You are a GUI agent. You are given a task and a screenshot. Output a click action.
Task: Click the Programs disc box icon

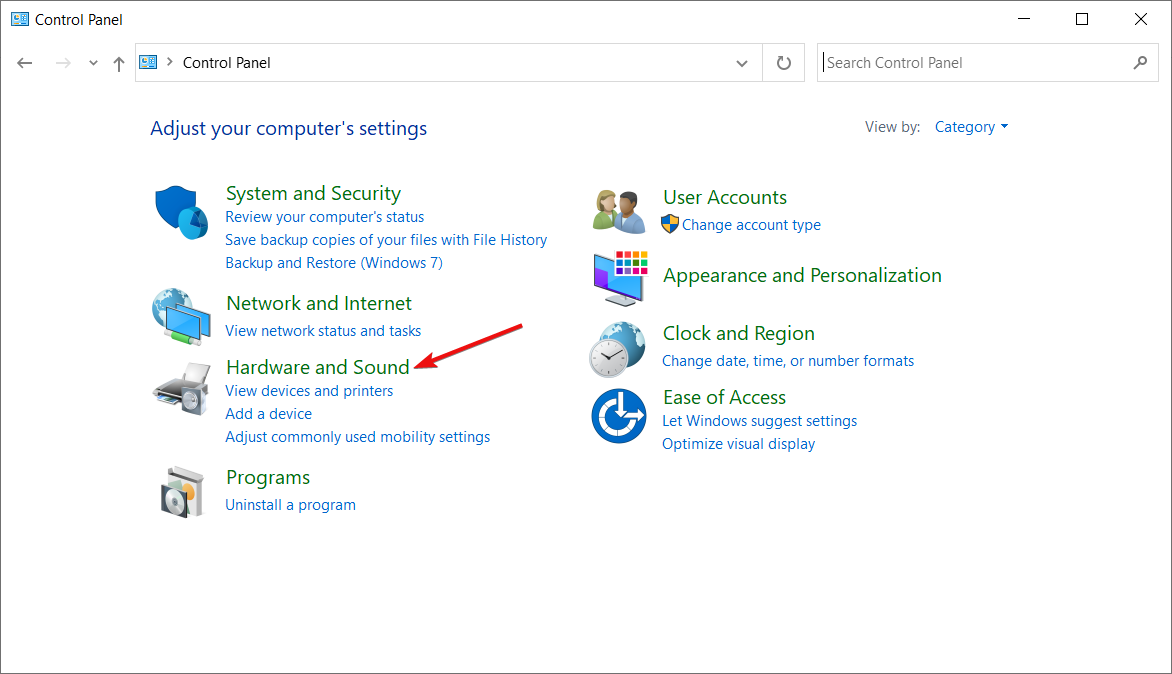click(181, 491)
